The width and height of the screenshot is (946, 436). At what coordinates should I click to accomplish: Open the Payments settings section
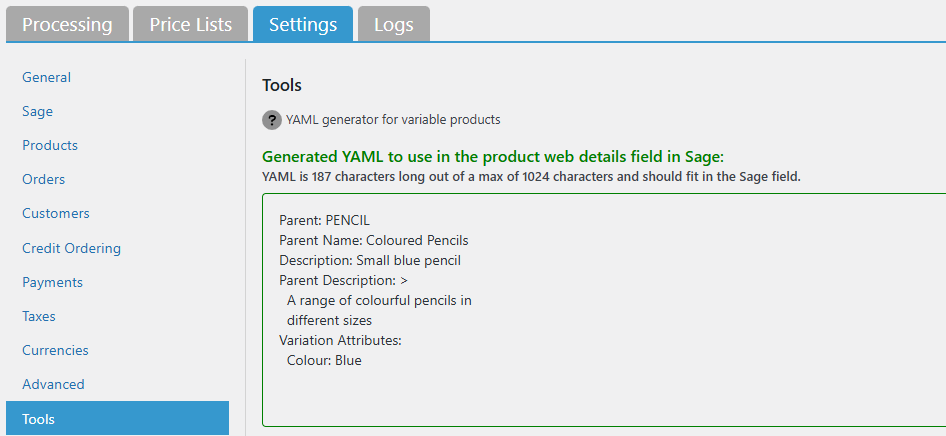coord(53,282)
